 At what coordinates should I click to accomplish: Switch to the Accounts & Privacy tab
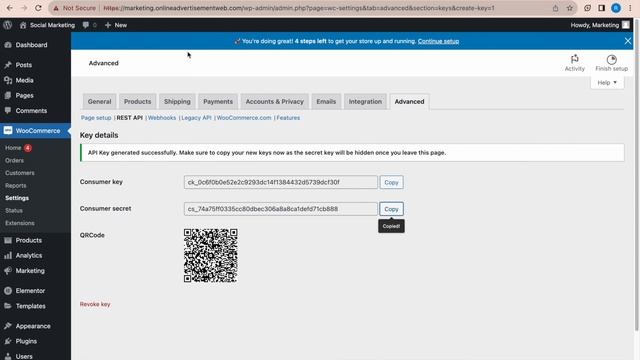(274, 102)
